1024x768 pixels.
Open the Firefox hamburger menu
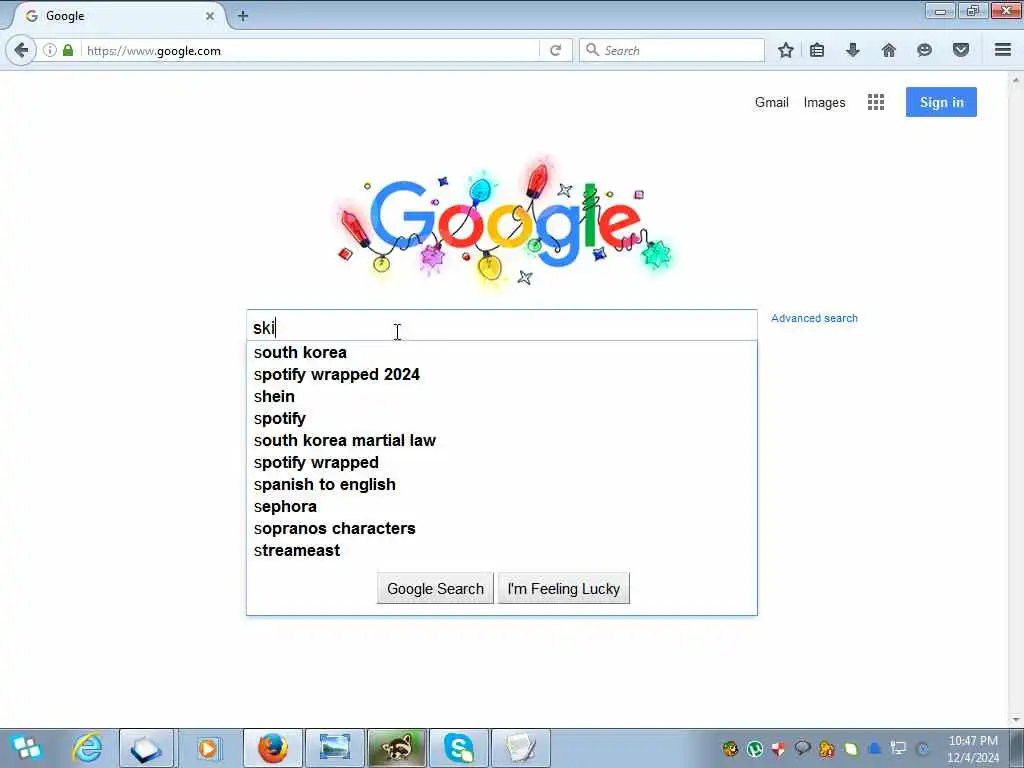[1003, 50]
